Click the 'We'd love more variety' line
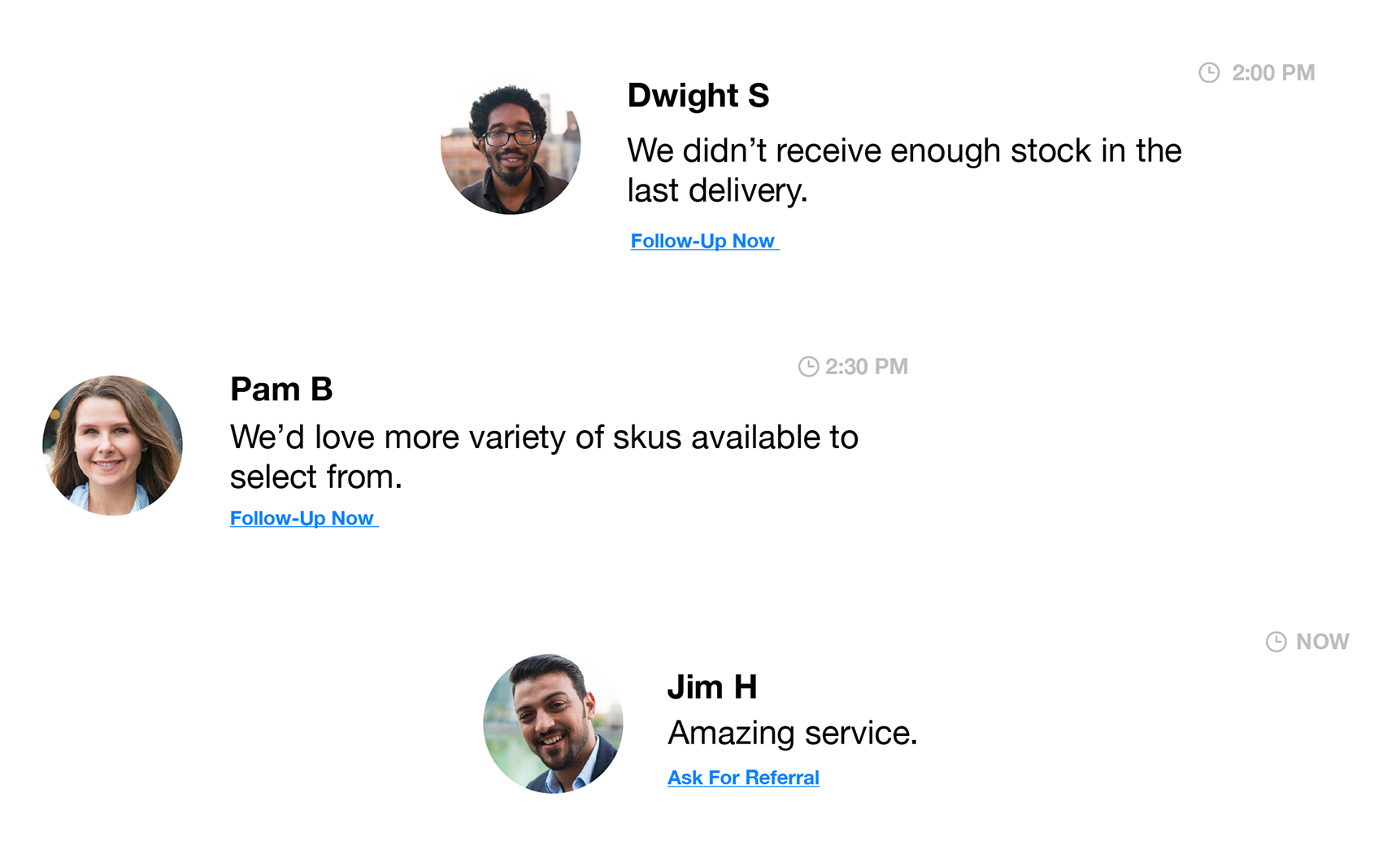The width and height of the screenshot is (1400, 867). click(x=544, y=438)
